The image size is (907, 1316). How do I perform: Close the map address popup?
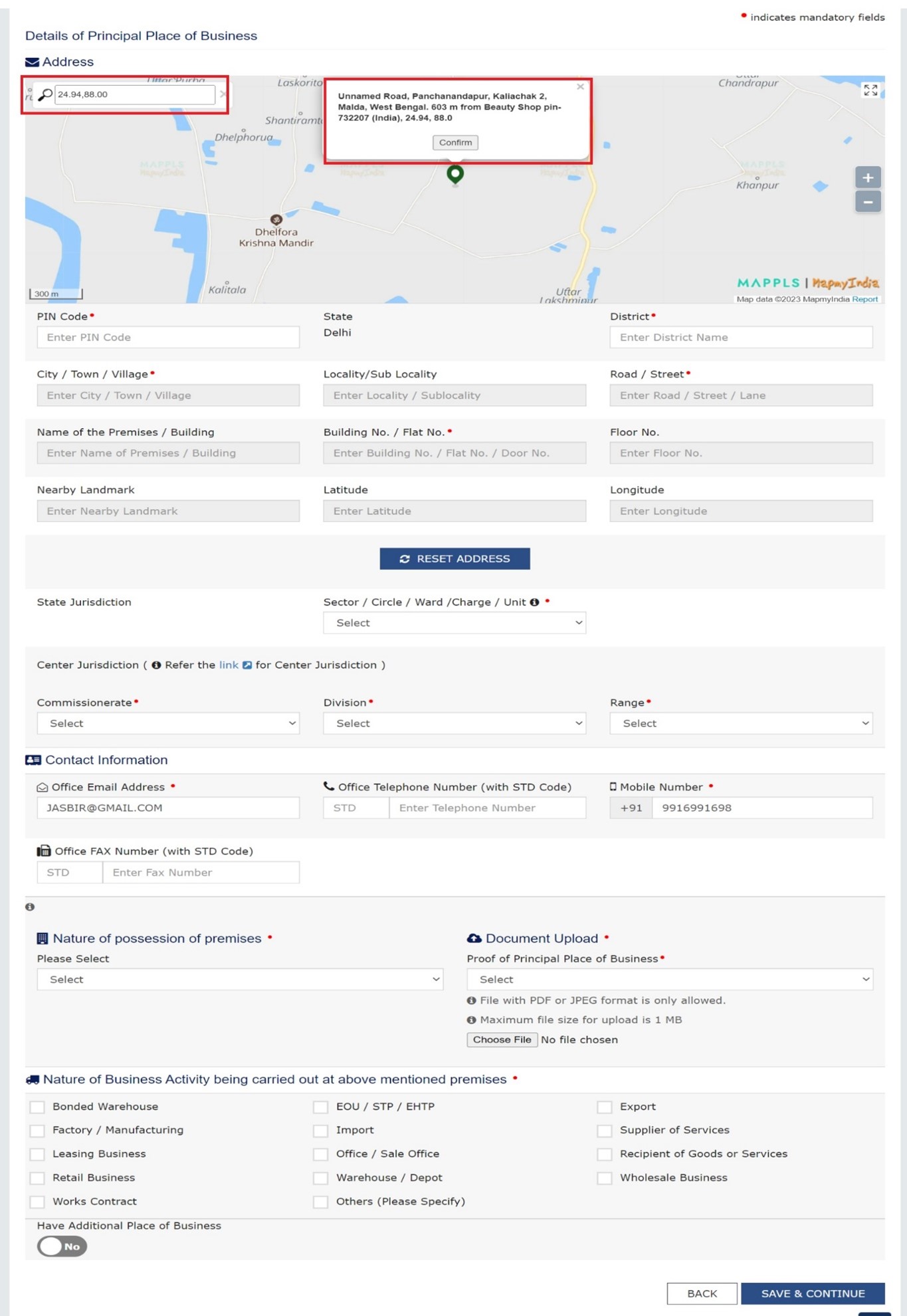tap(580, 87)
